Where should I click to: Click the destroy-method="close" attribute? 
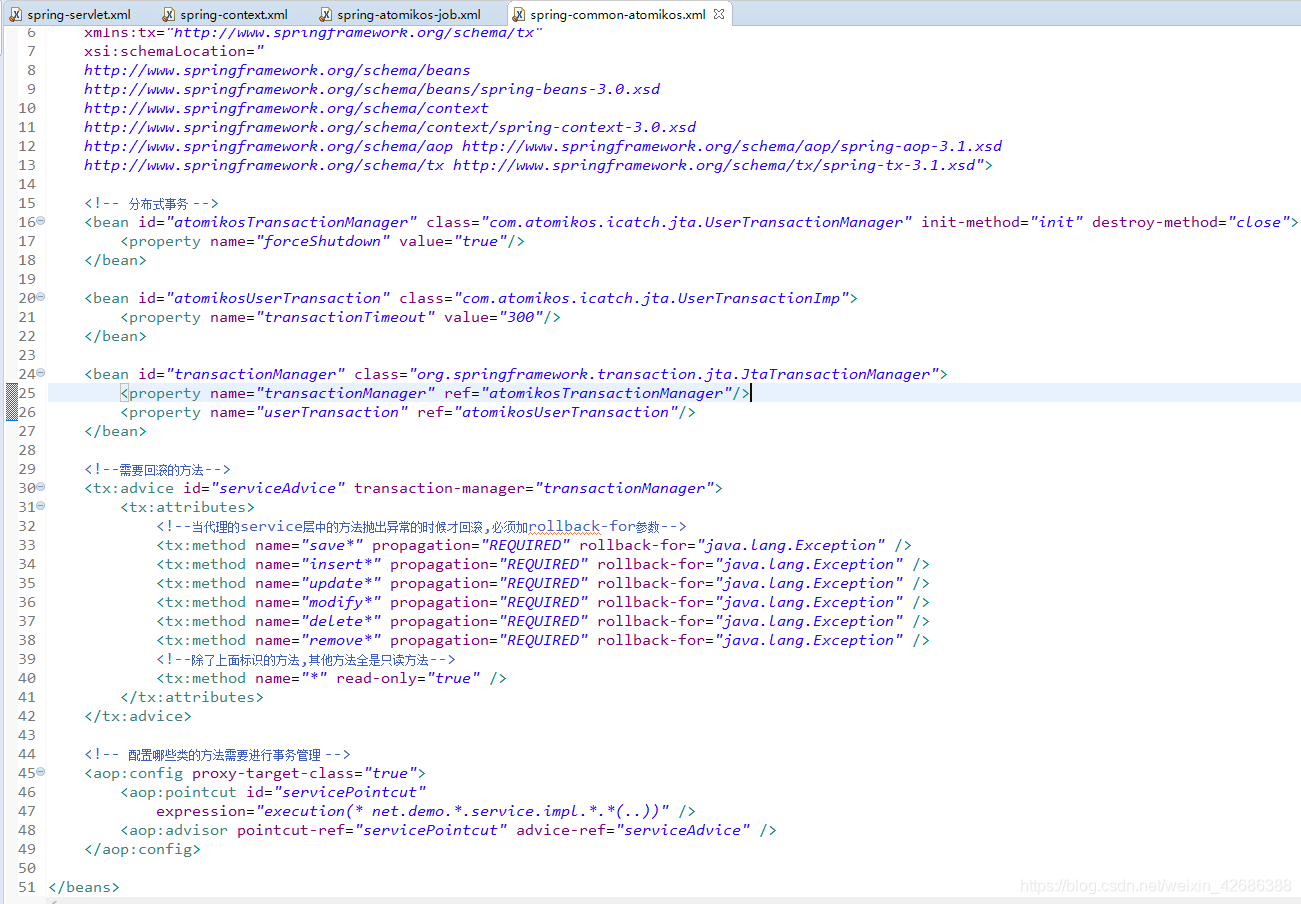(1190, 222)
